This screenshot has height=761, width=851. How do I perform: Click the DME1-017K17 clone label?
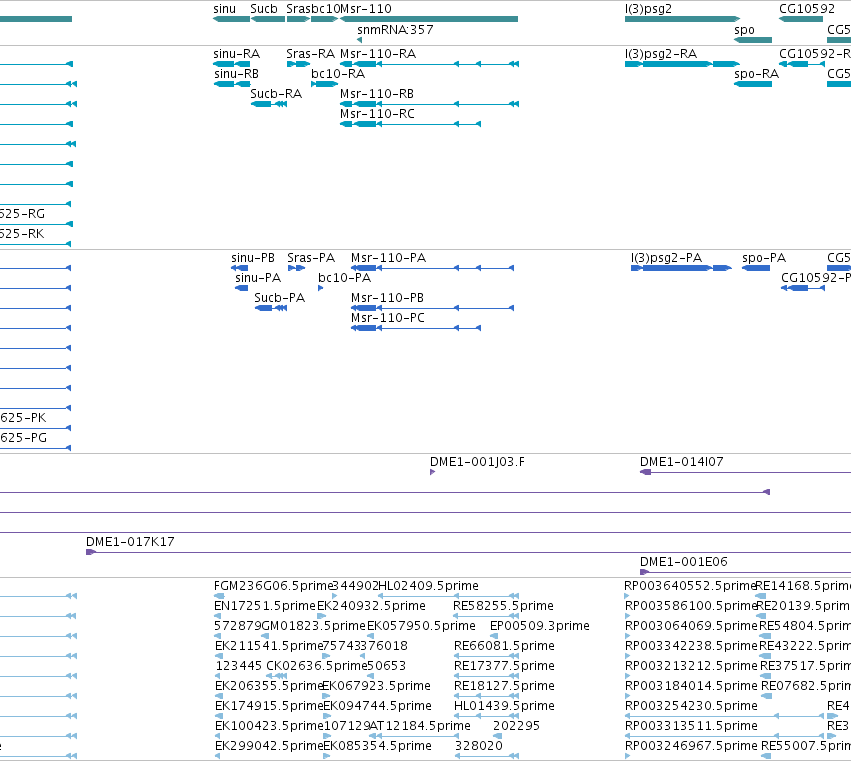(x=130, y=542)
